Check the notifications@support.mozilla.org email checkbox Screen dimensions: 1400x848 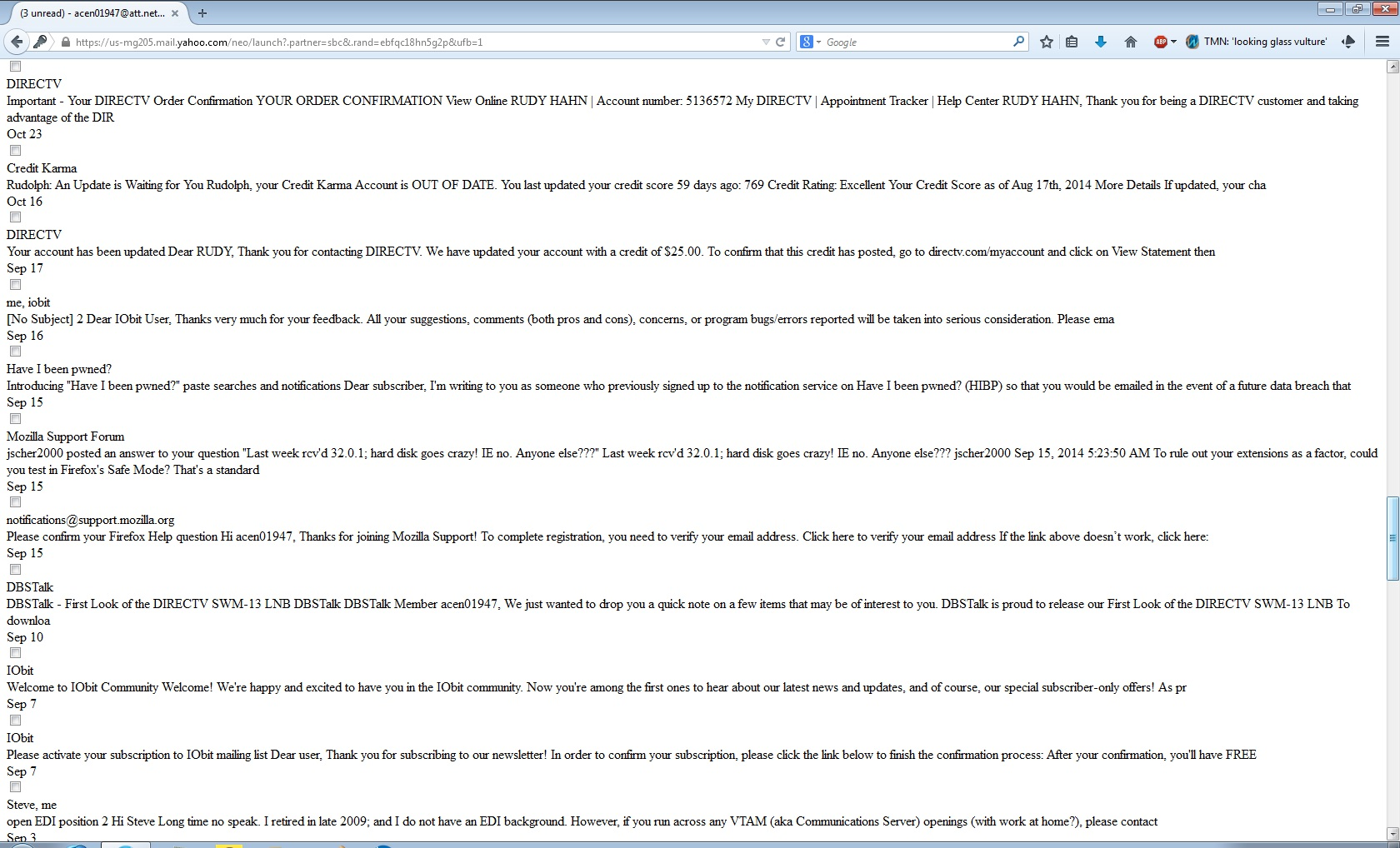(x=15, y=502)
